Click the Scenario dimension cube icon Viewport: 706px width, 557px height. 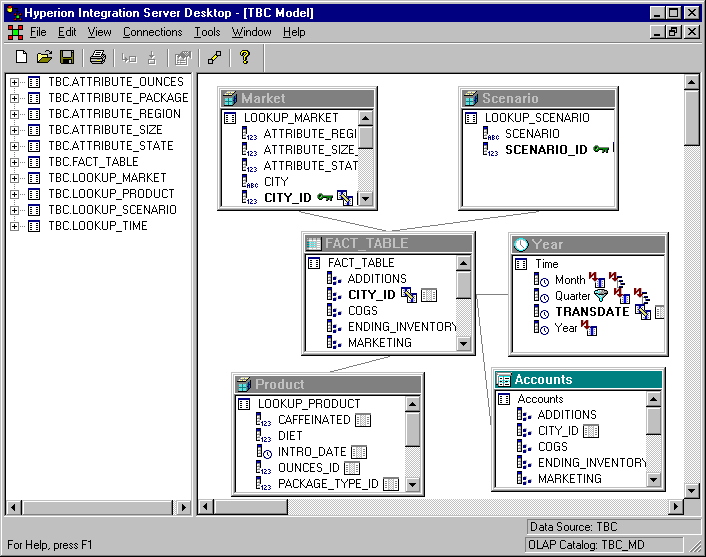click(471, 98)
